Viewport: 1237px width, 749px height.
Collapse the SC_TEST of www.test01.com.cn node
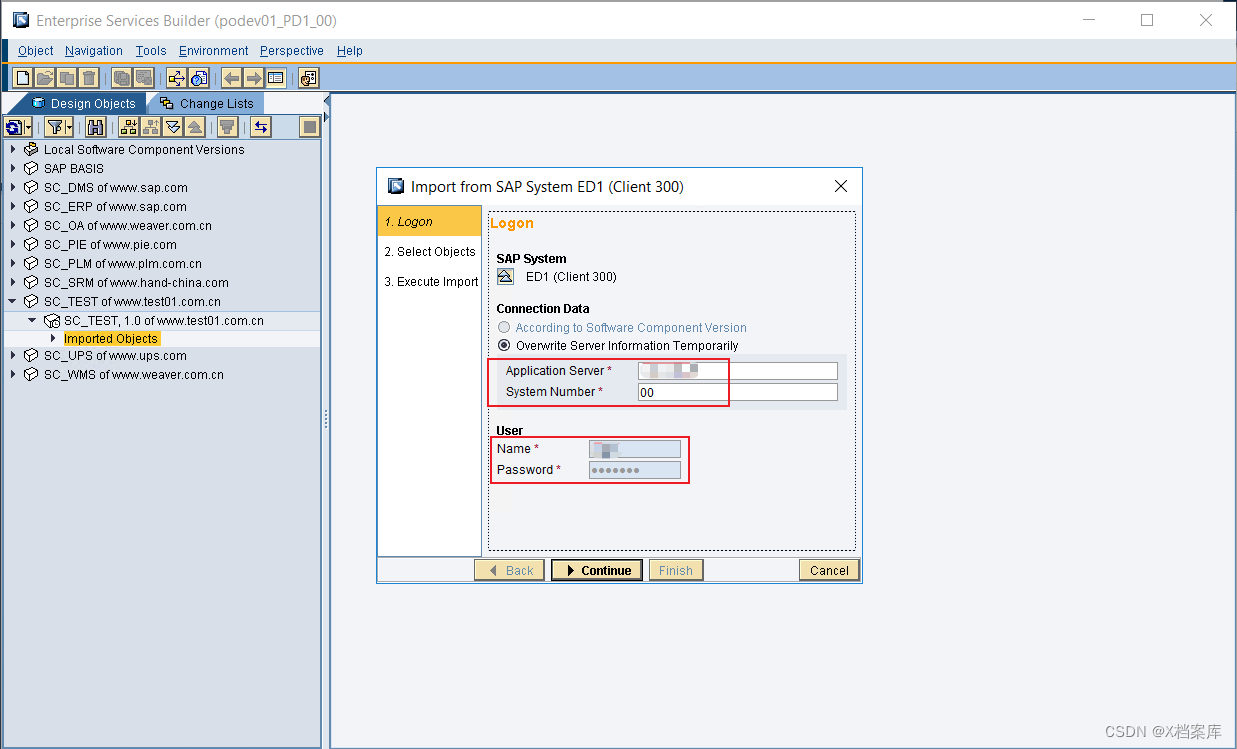(x=13, y=302)
